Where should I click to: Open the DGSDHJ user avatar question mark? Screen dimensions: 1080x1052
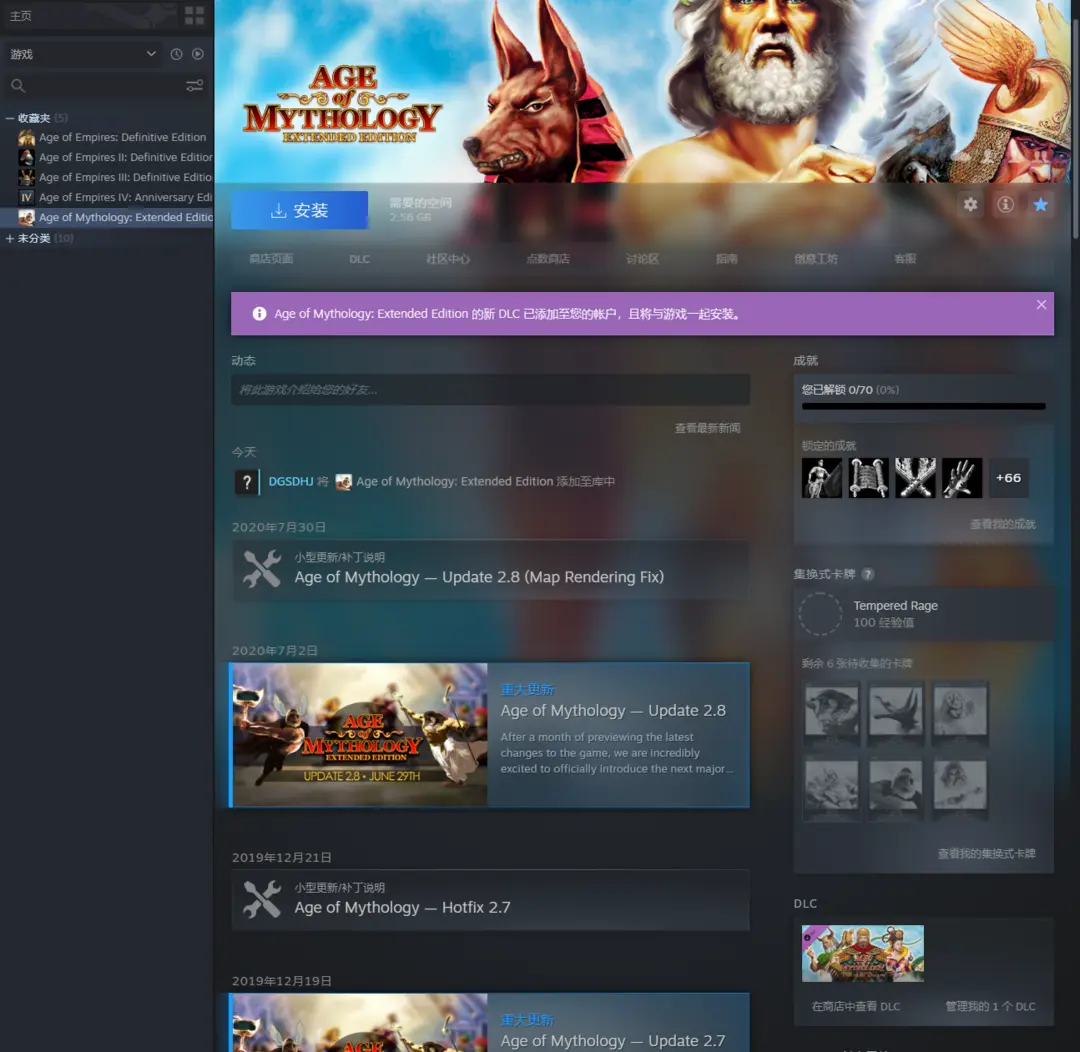247,482
